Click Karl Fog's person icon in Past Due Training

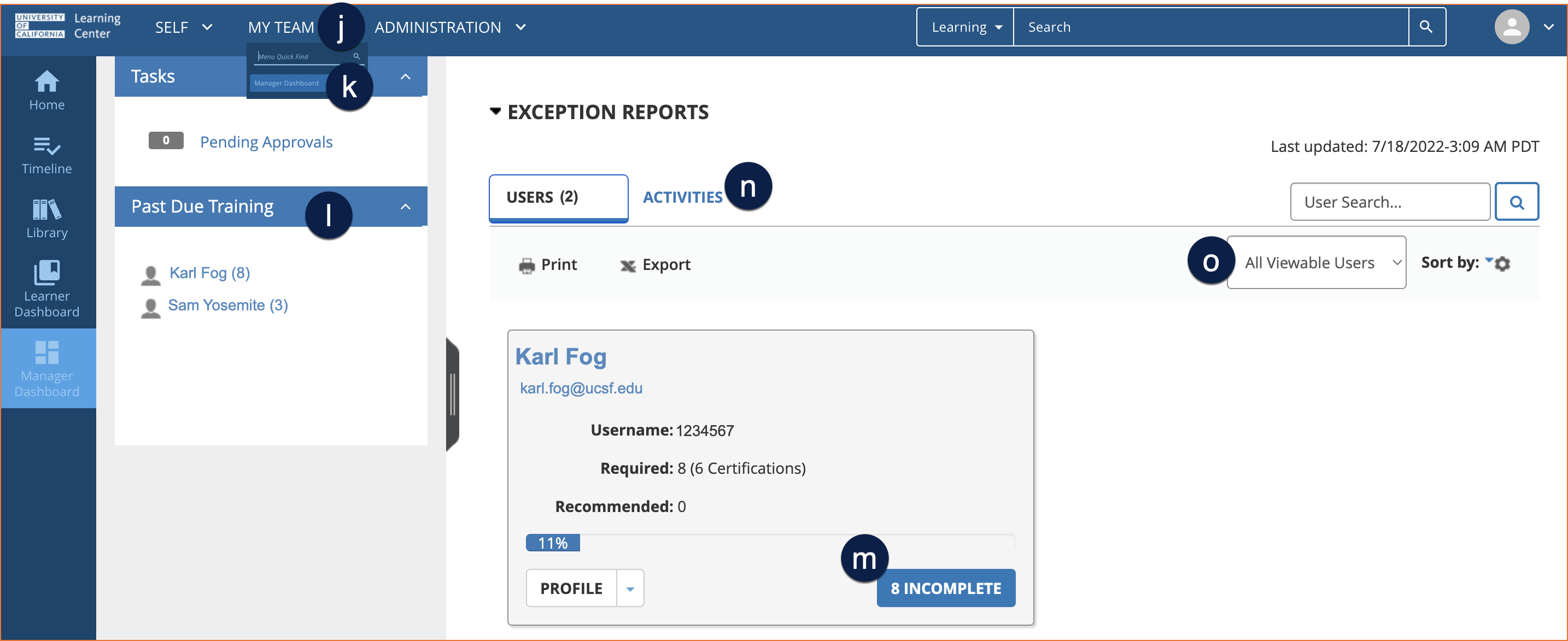tap(151, 275)
